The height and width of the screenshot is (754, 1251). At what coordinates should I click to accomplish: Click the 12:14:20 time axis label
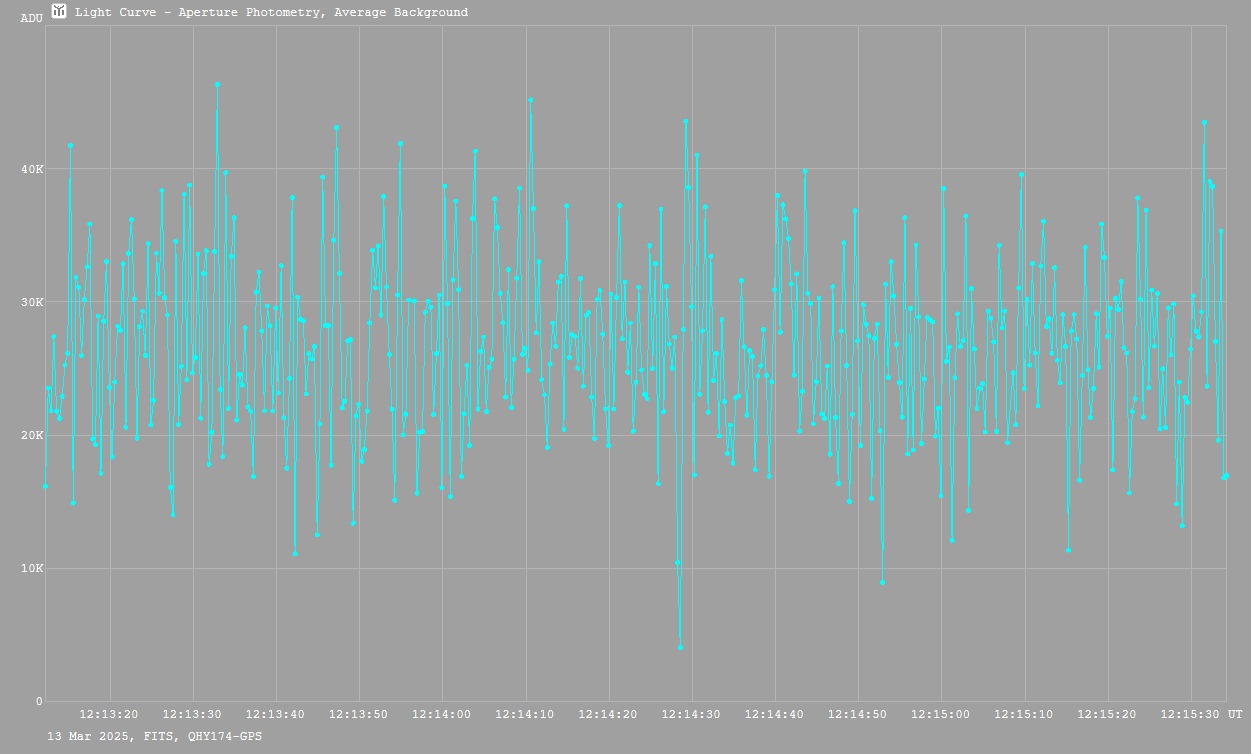pos(608,714)
